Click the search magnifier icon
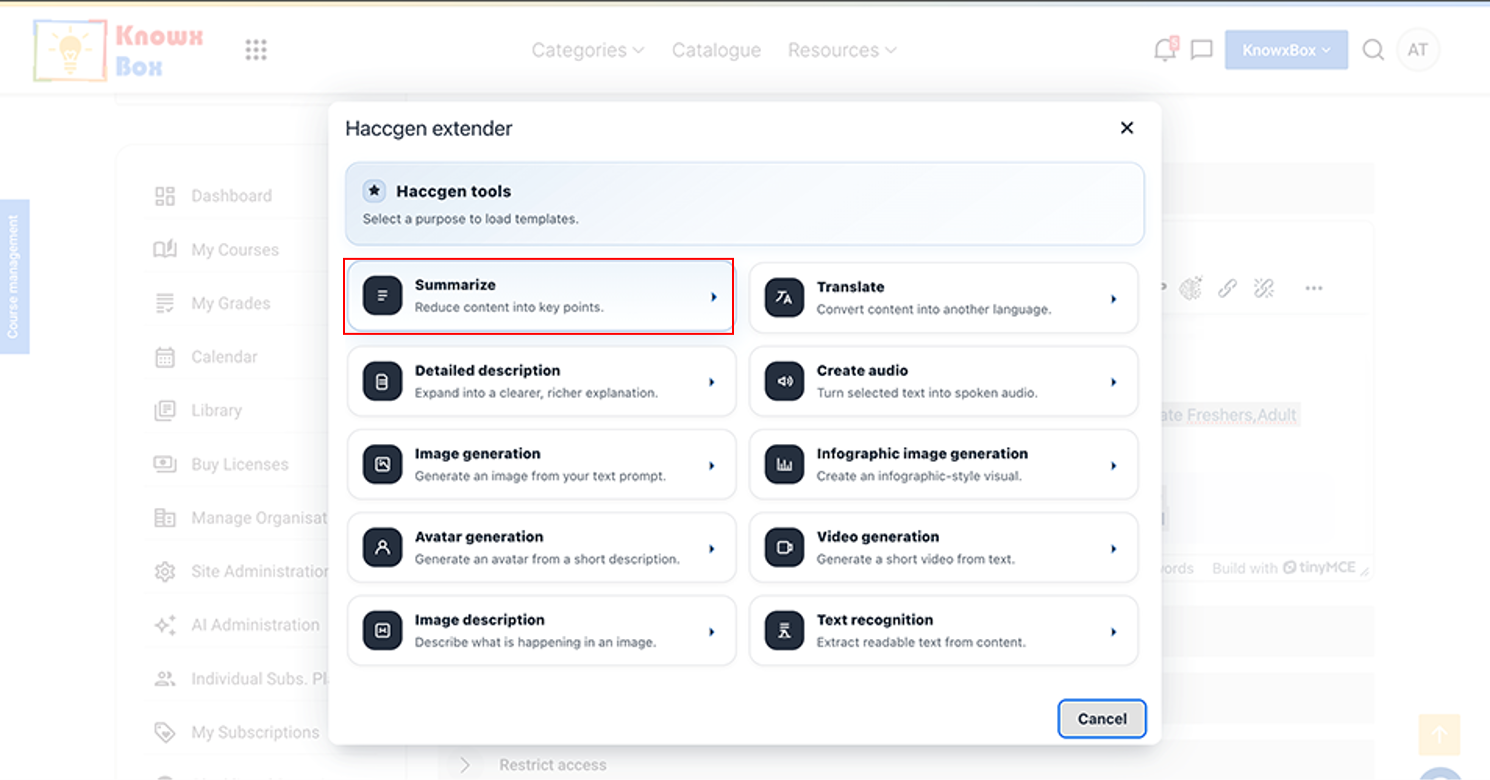Viewport: 1490px width, 780px height. tap(1373, 50)
